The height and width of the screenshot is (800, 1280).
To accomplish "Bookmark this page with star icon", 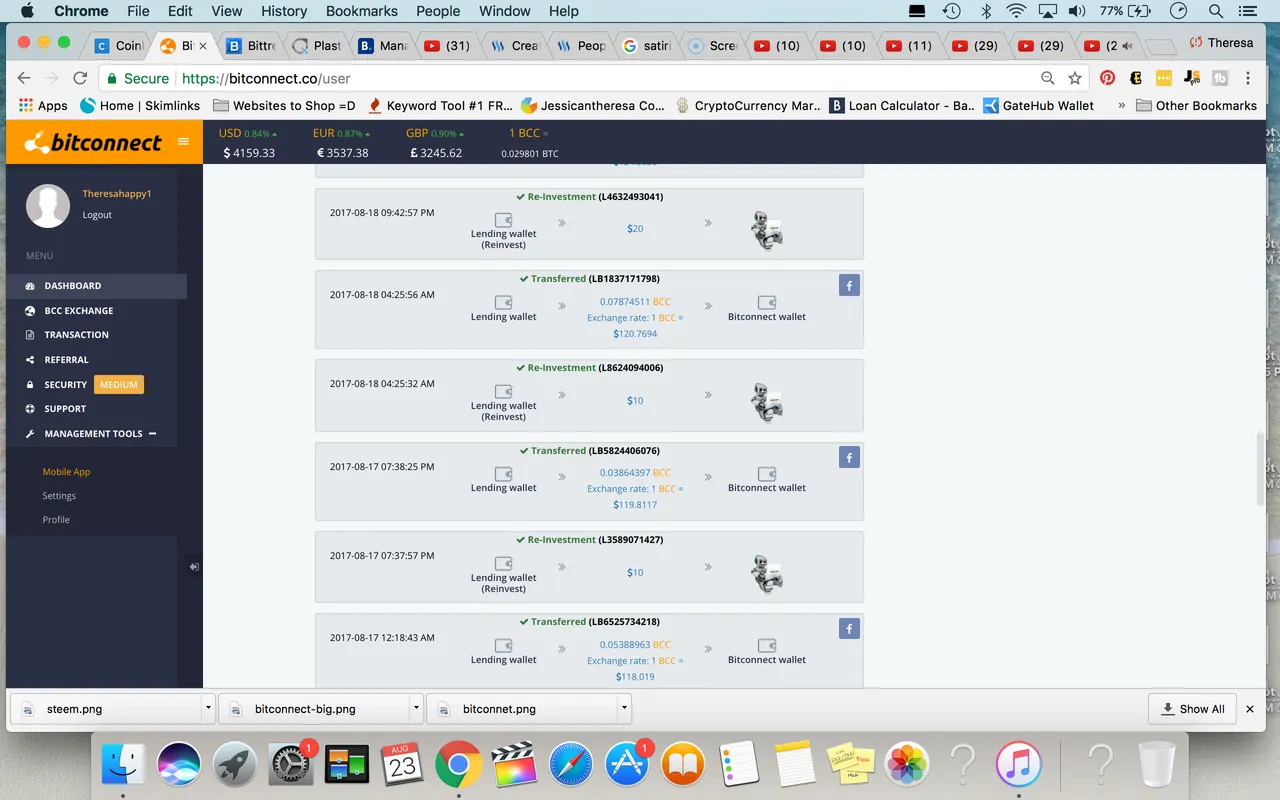I will (1075, 78).
